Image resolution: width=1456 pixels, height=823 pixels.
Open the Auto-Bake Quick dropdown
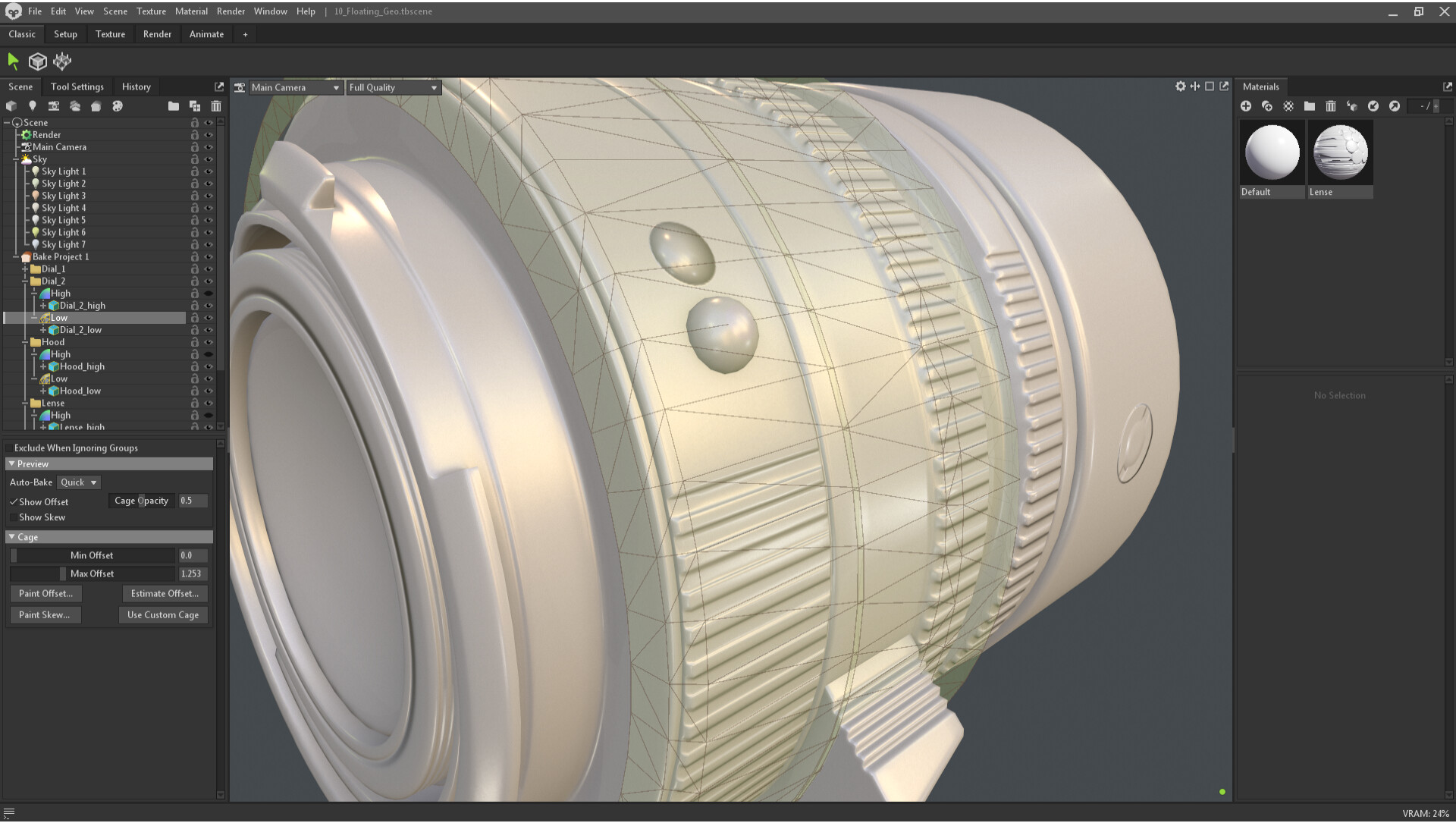pos(79,482)
